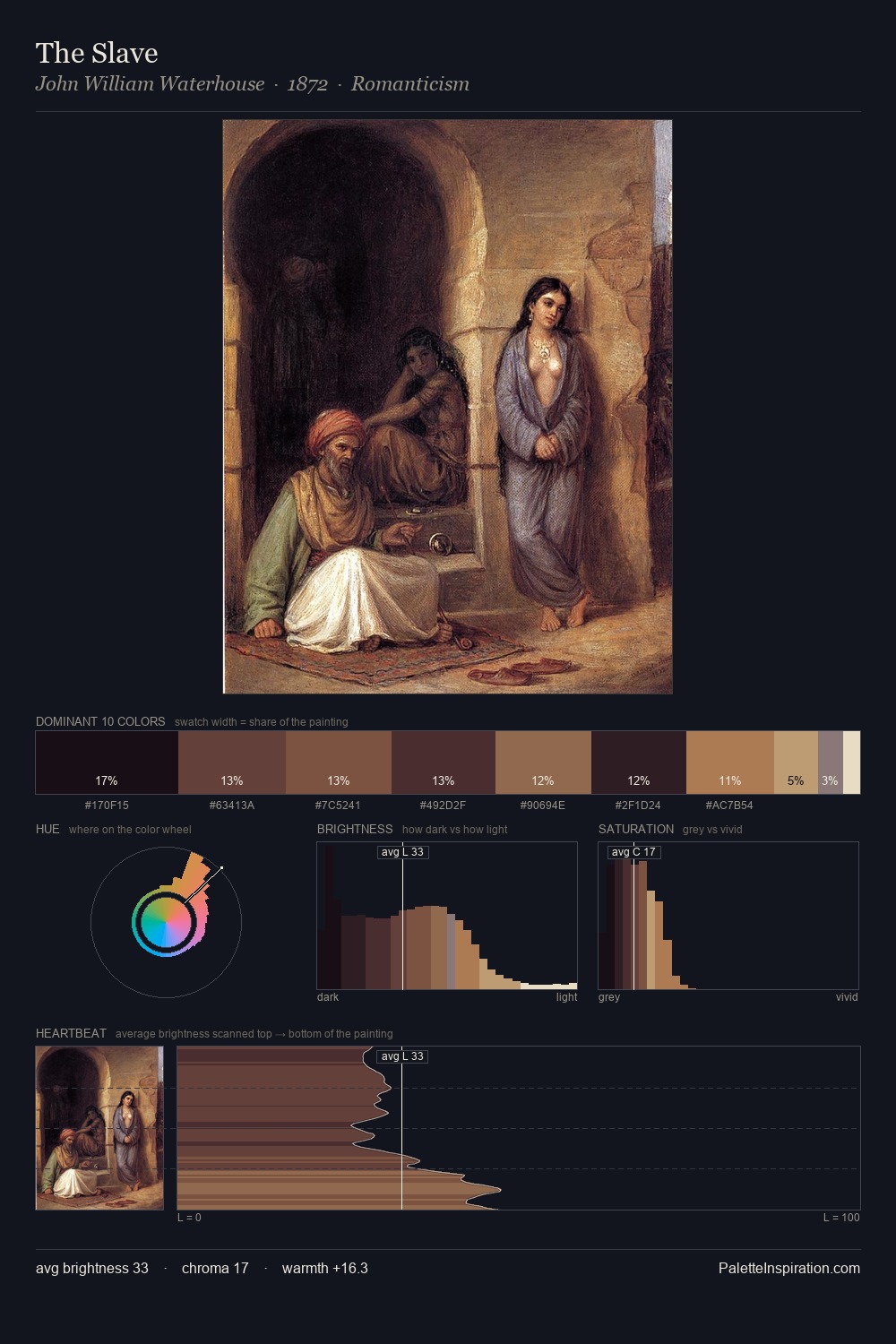Click the hex code #7C5241 text
Viewport: 896px width, 1344px height.
[338, 806]
